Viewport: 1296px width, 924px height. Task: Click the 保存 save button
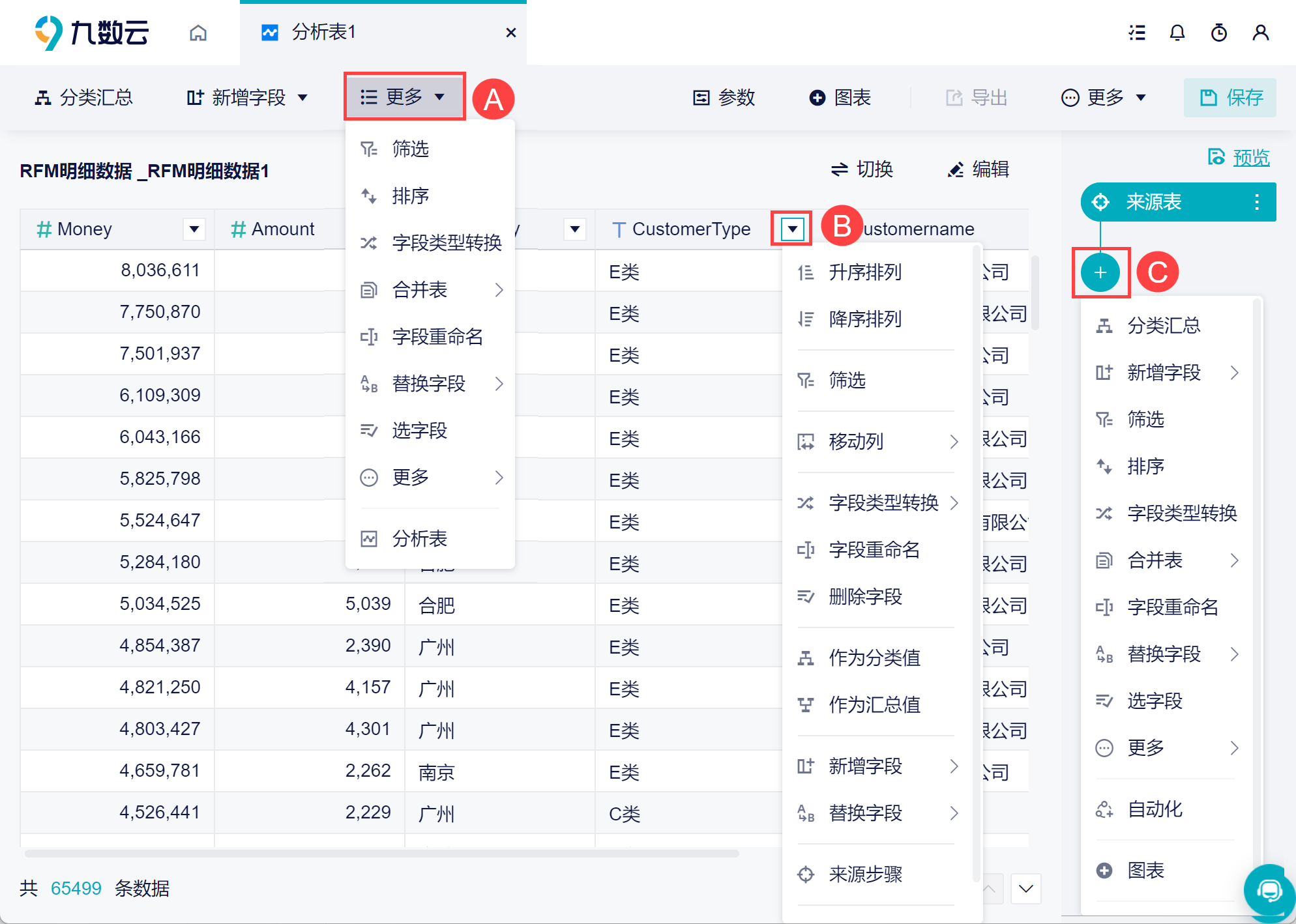click(1230, 98)
